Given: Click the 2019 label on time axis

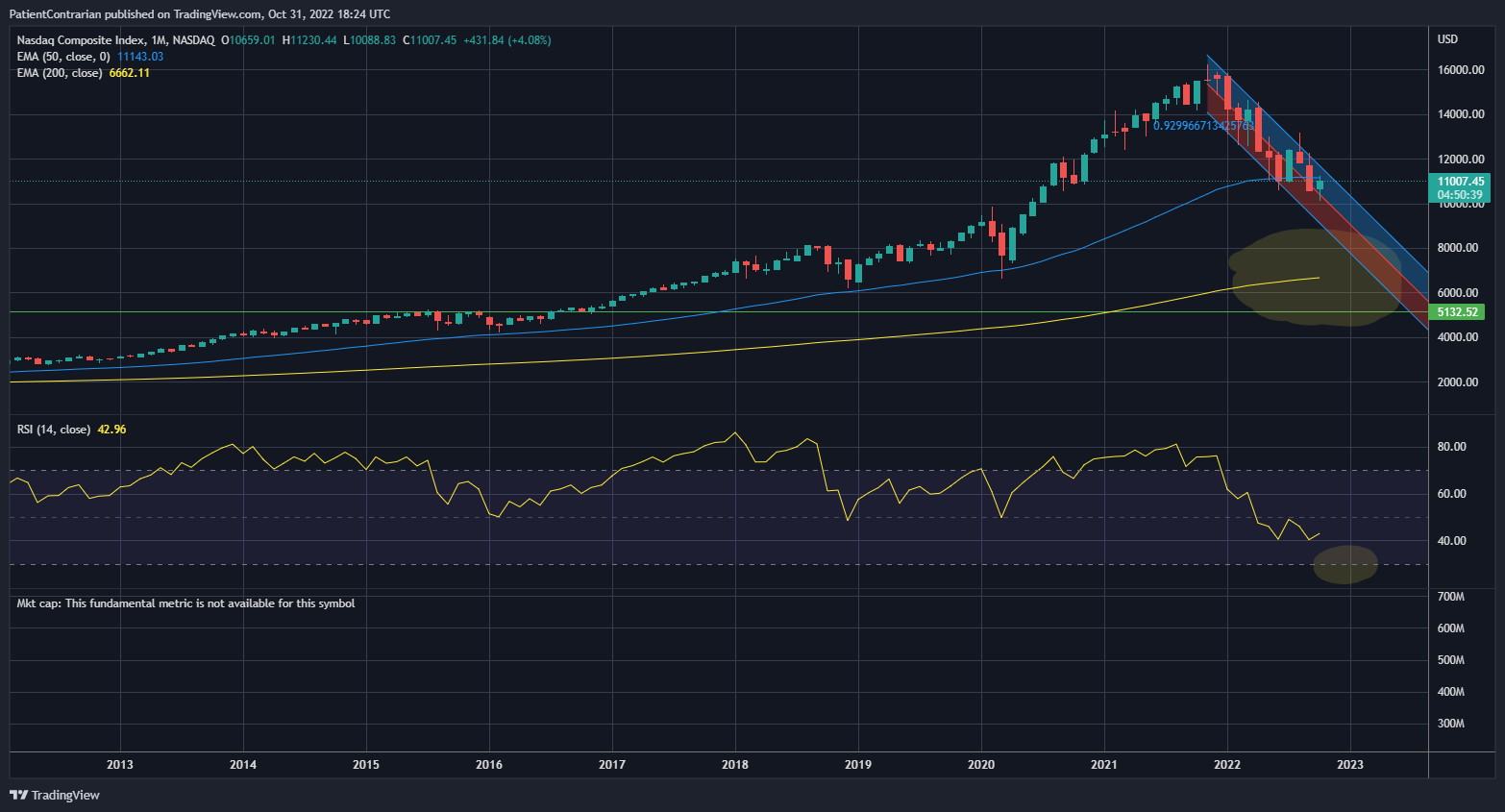Looking at the screenshot, I should pos(858,765).
